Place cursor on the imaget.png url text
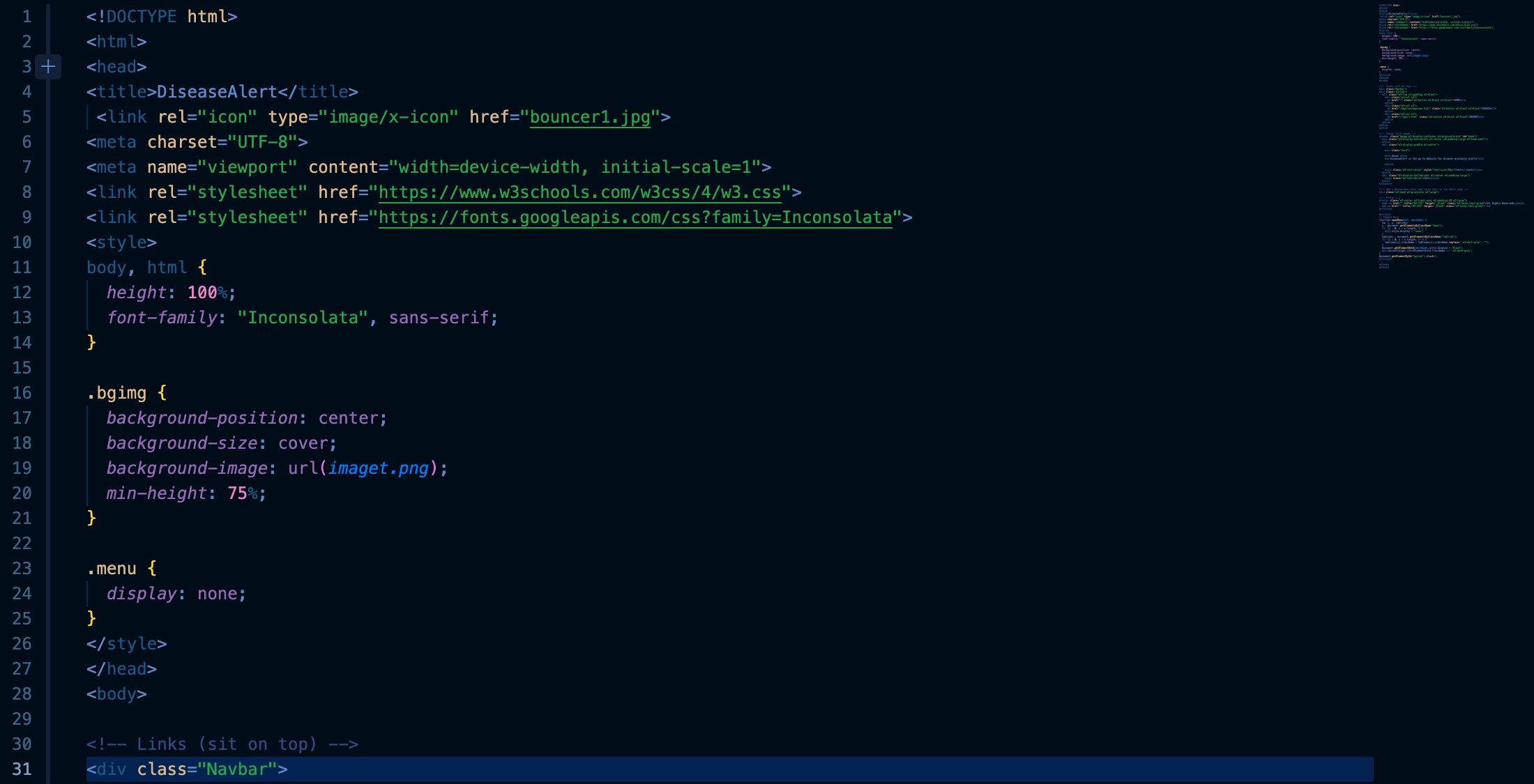The height and width of the screenshot is (784, 1534). pos(378,468)
